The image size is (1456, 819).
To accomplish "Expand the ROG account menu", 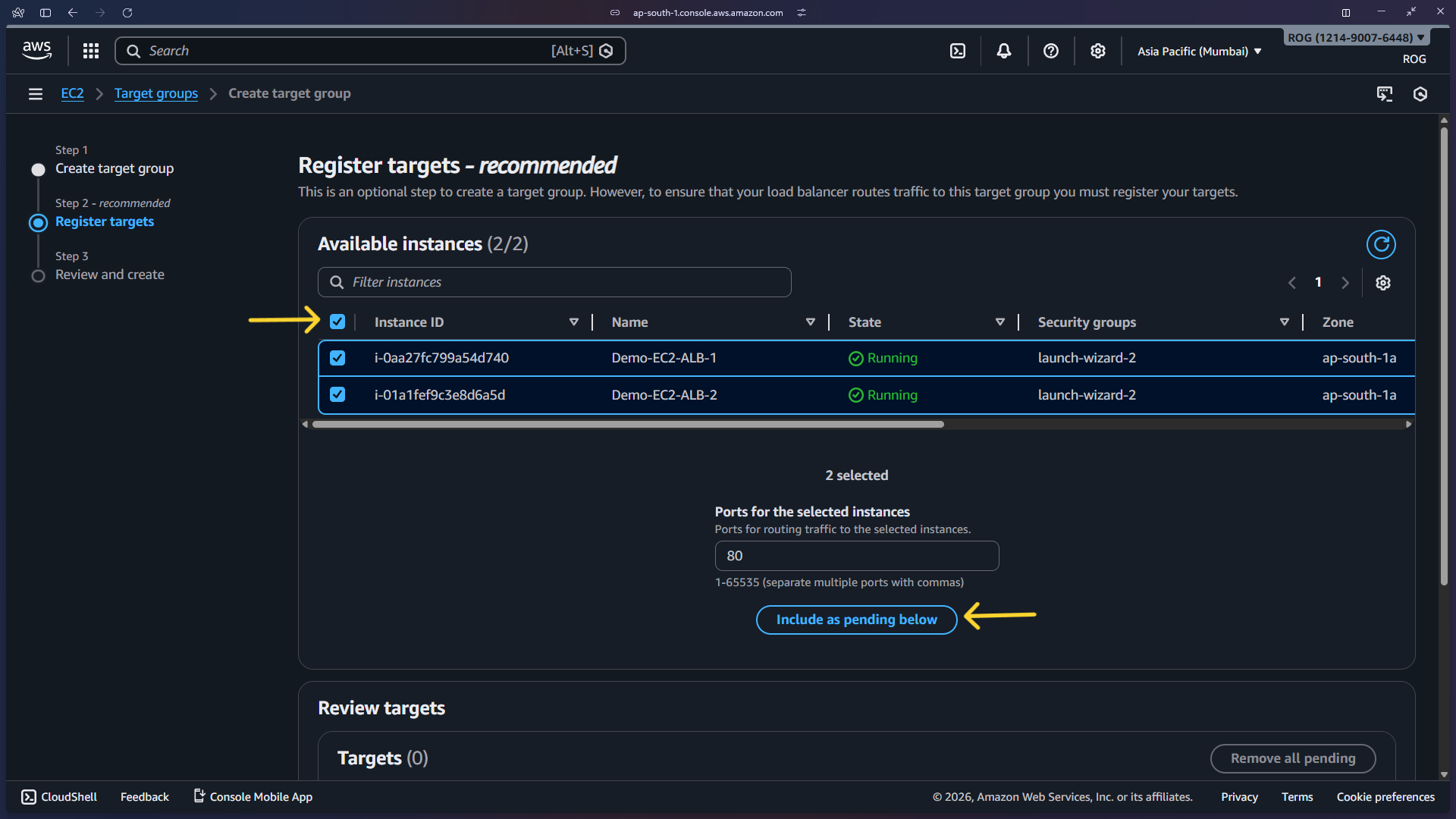I will [x=1356, y=36].
